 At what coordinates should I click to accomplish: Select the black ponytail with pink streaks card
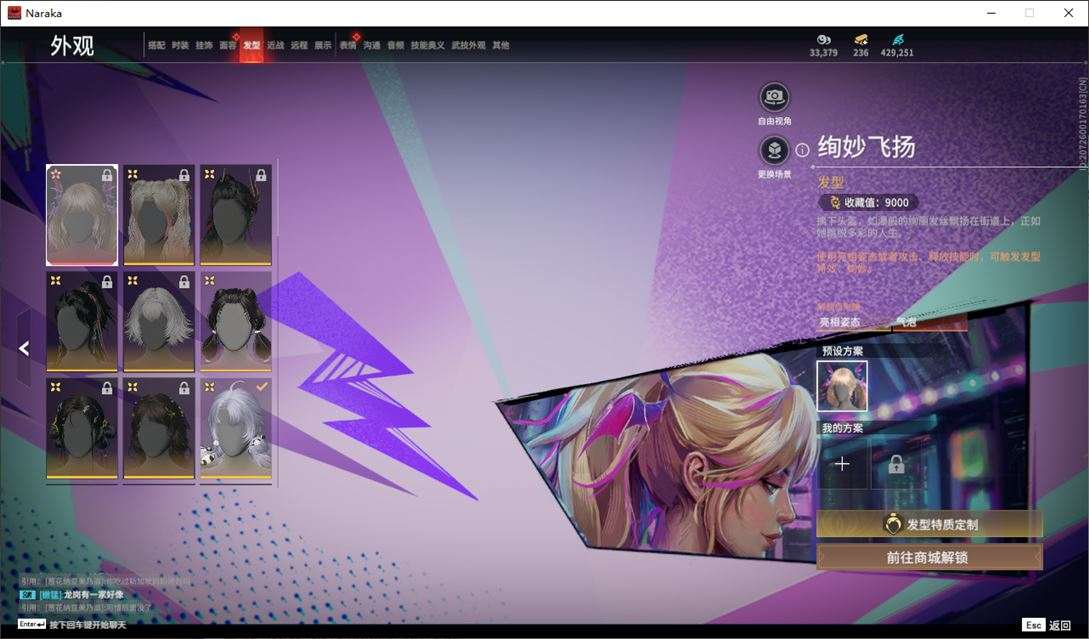pos(82,322)
